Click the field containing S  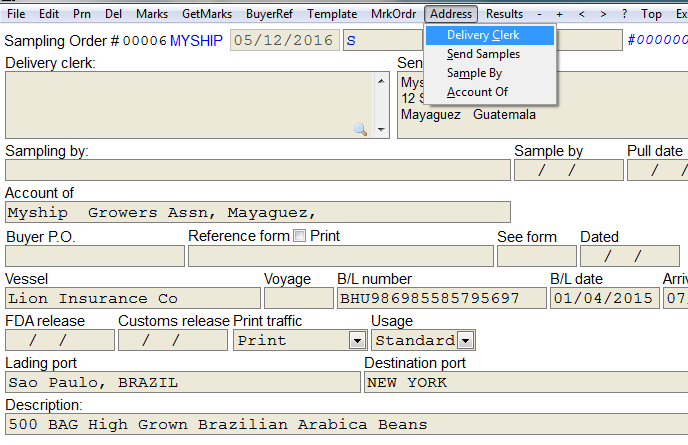[x=383, y=40]
